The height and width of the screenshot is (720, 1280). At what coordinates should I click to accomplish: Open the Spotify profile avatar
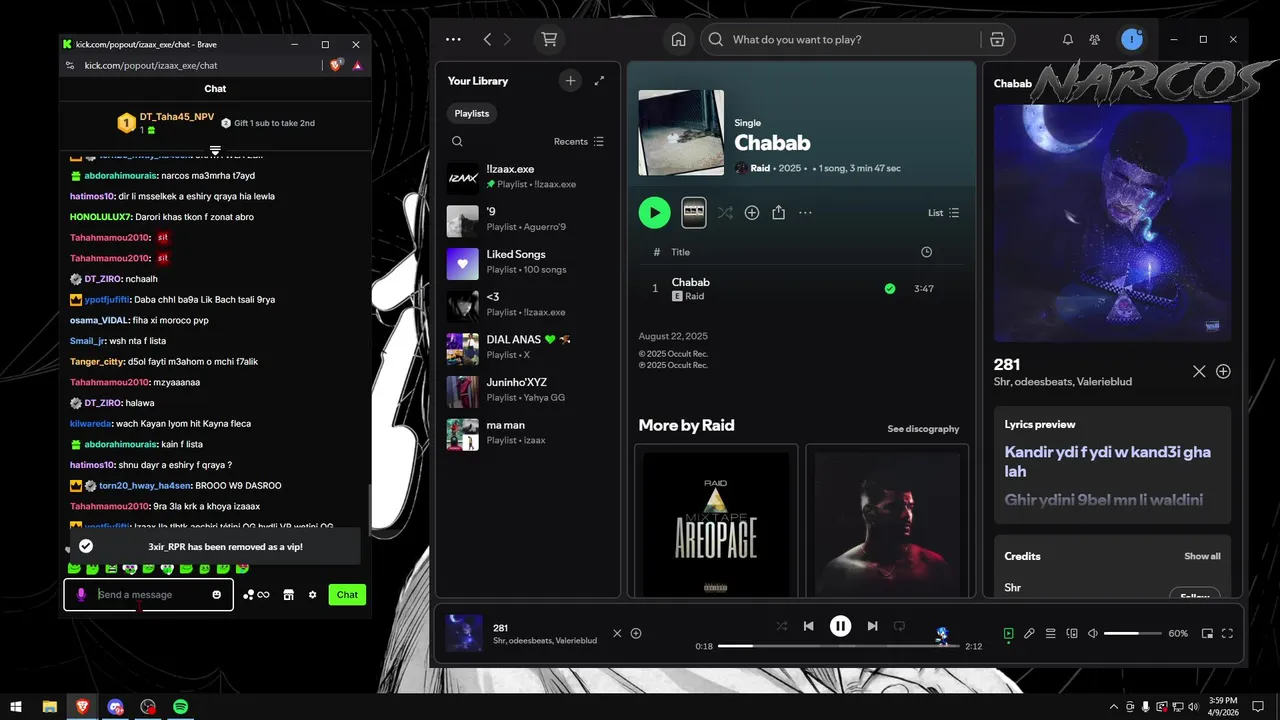[x=1131, y=39]
